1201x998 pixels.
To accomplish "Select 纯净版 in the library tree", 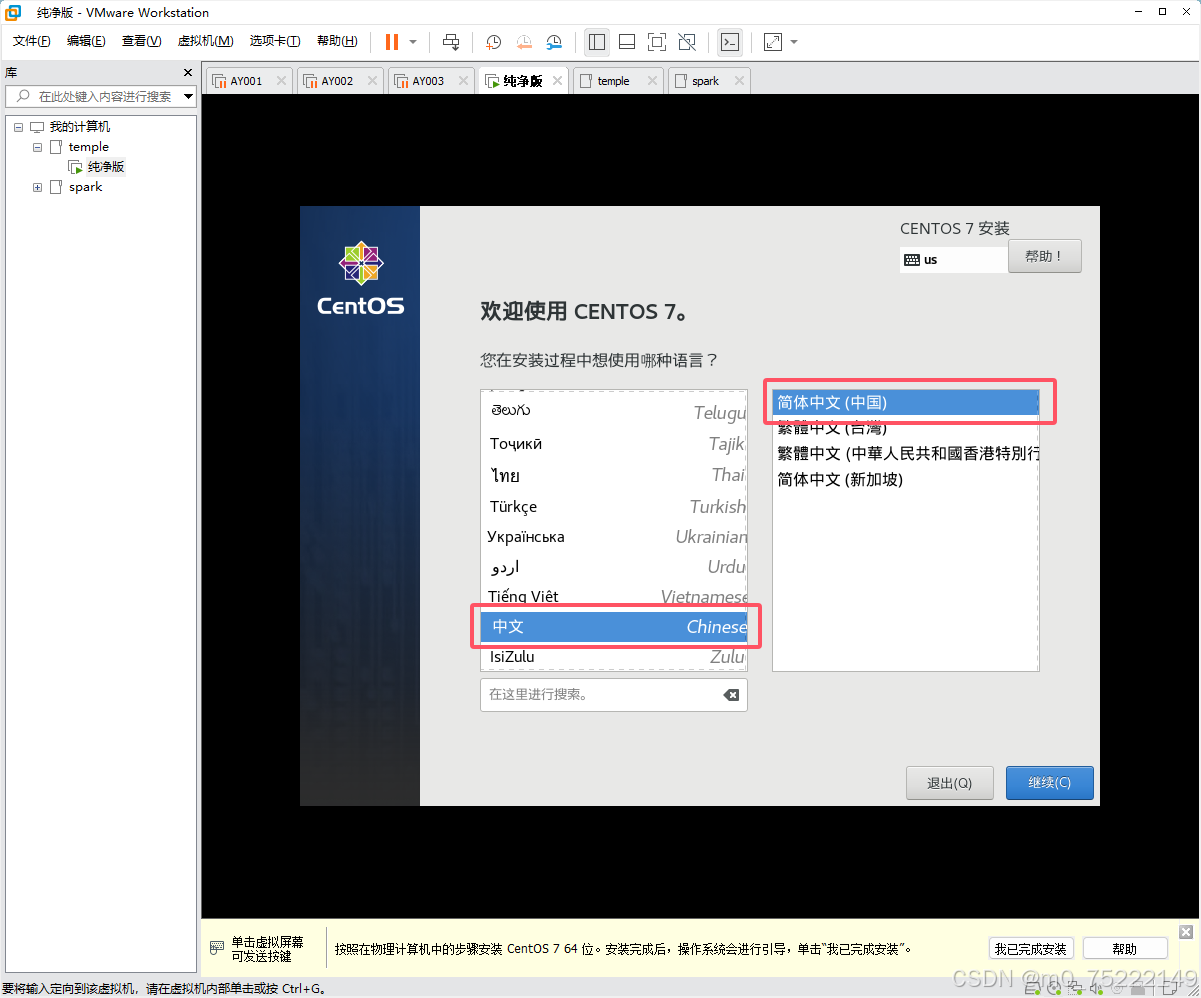I will coord(106,167).
